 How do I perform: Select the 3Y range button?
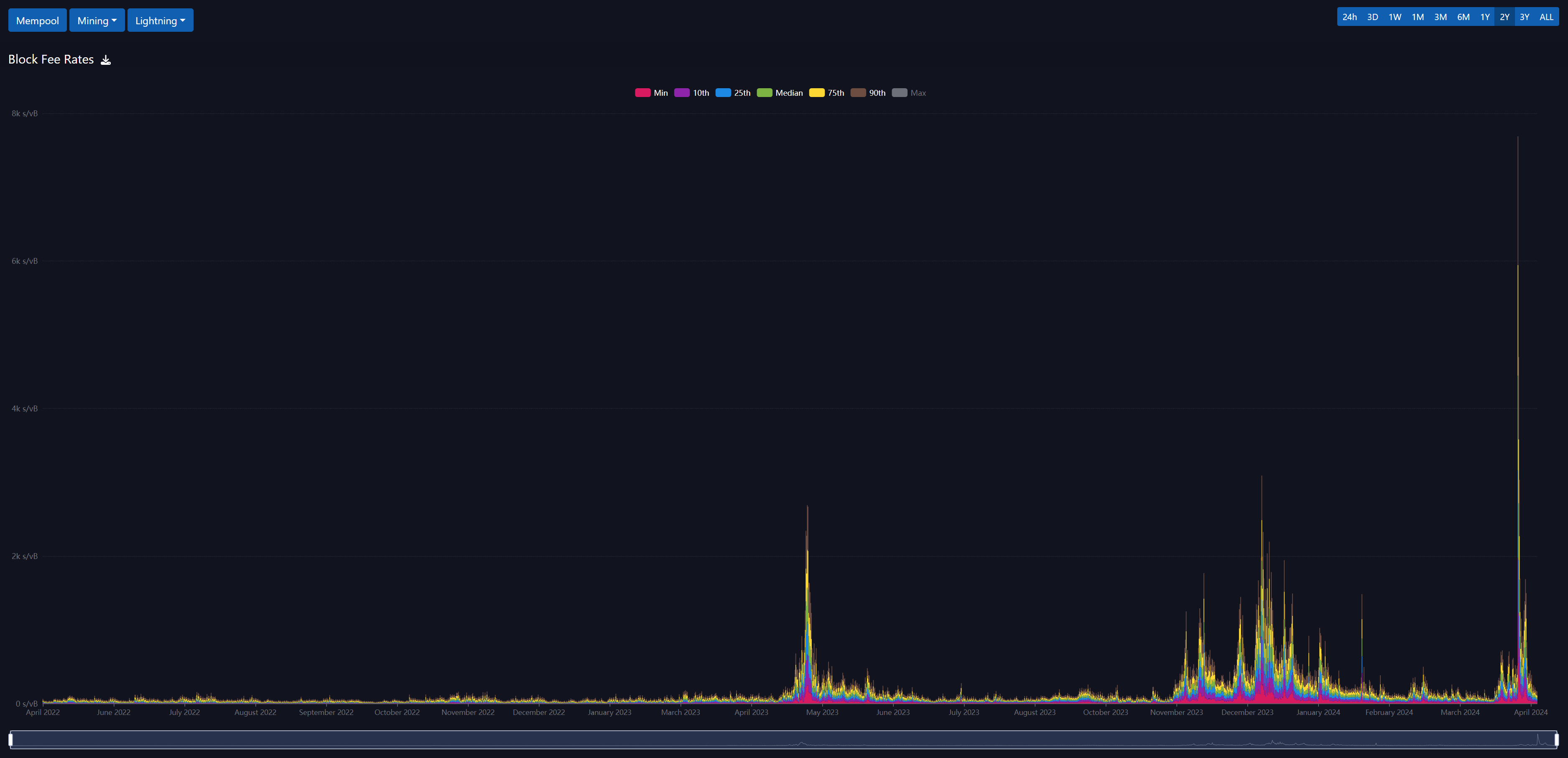(x=1524, y=17)
